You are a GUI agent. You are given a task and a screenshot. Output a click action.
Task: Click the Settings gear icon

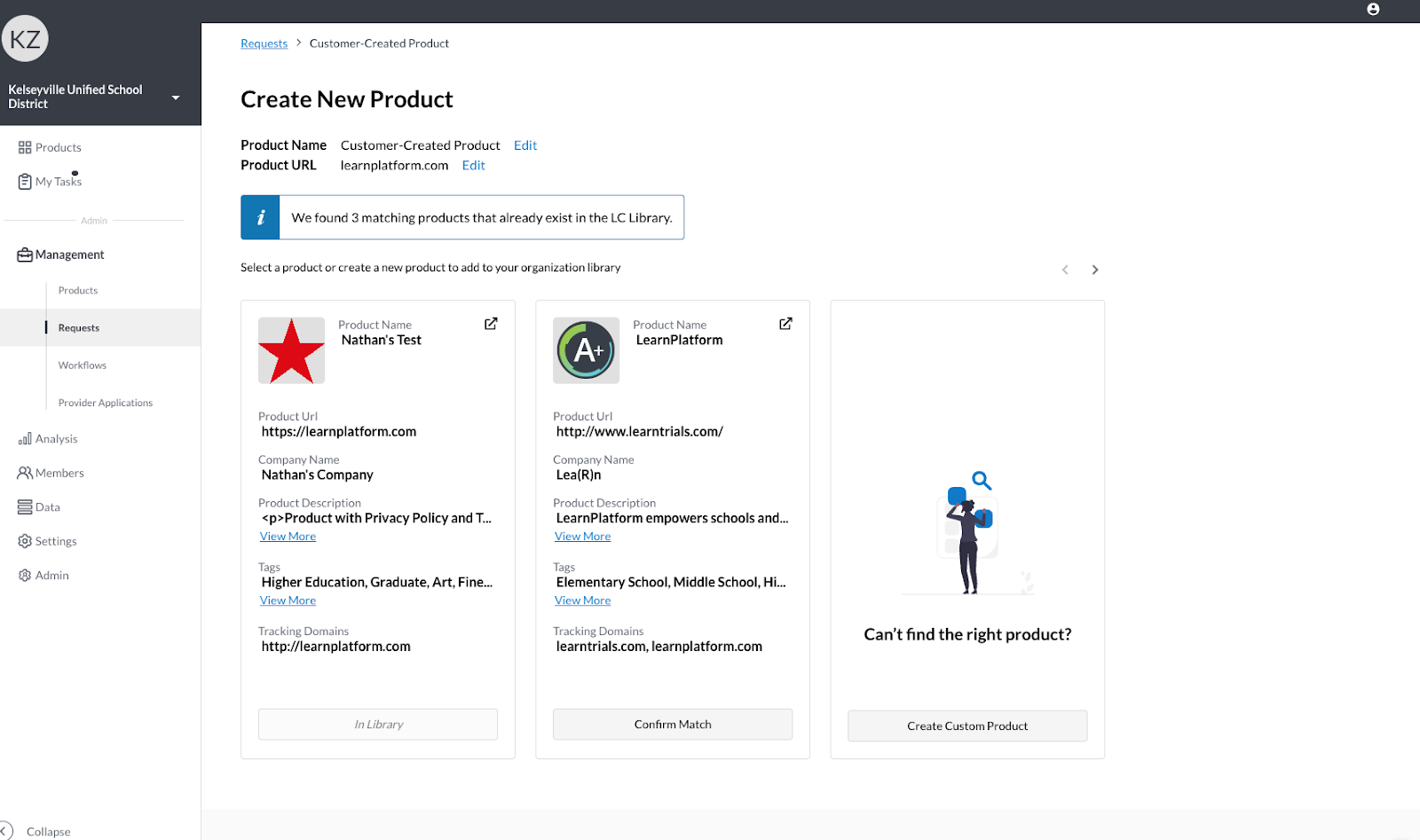[25, 541]
